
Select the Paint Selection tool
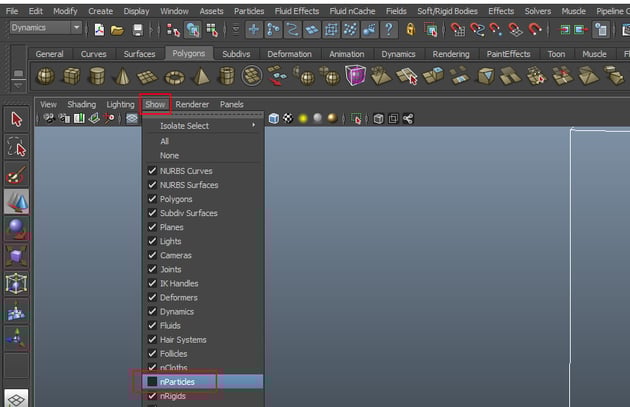[x=16, y=175]
